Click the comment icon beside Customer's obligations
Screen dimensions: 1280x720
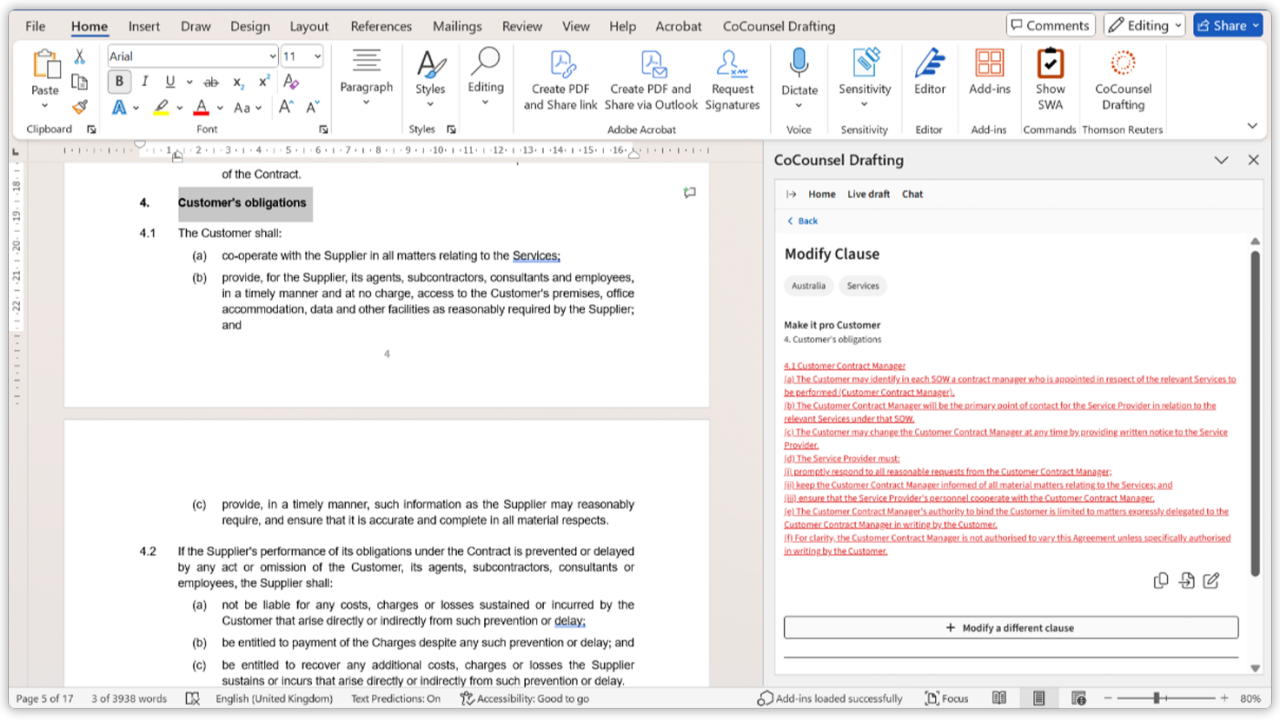[x=689, y=193]
